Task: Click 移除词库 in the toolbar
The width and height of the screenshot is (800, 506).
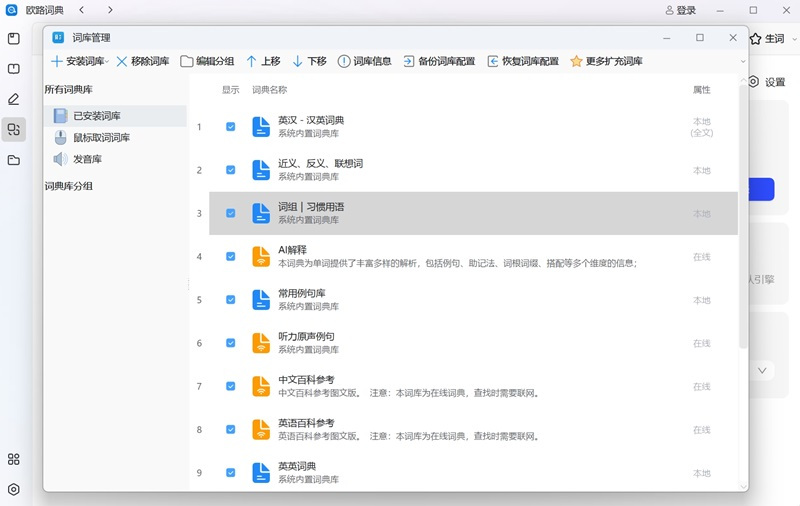Action: [142, 61]
